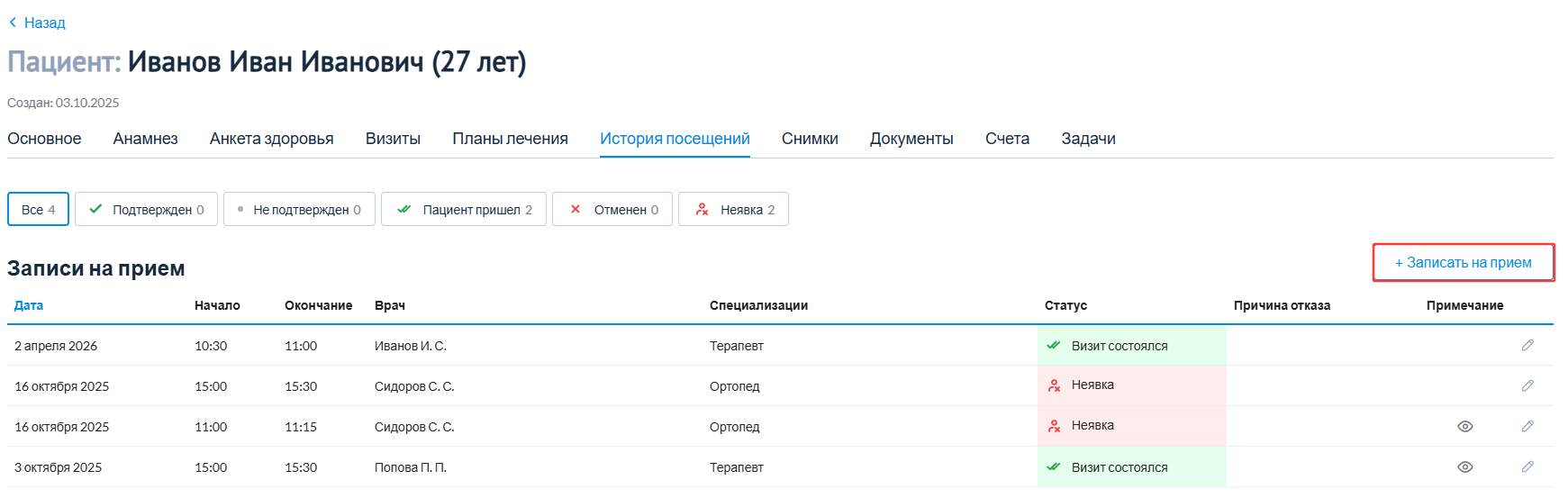1568x498 pixels.
Task: Click the back chevron next to Назад
Action: click(x=13, y=23)
